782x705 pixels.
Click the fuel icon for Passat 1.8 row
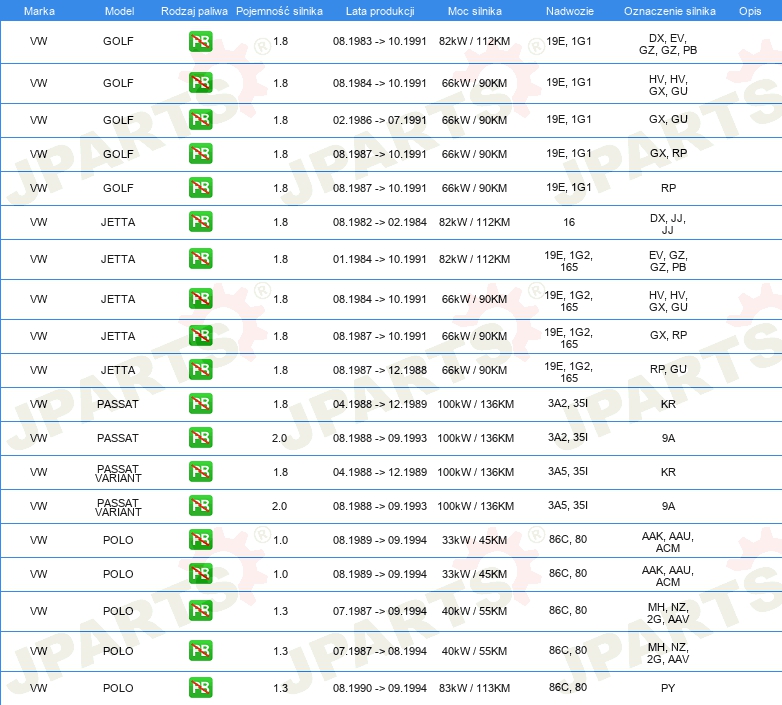click(x=200, y=404)
